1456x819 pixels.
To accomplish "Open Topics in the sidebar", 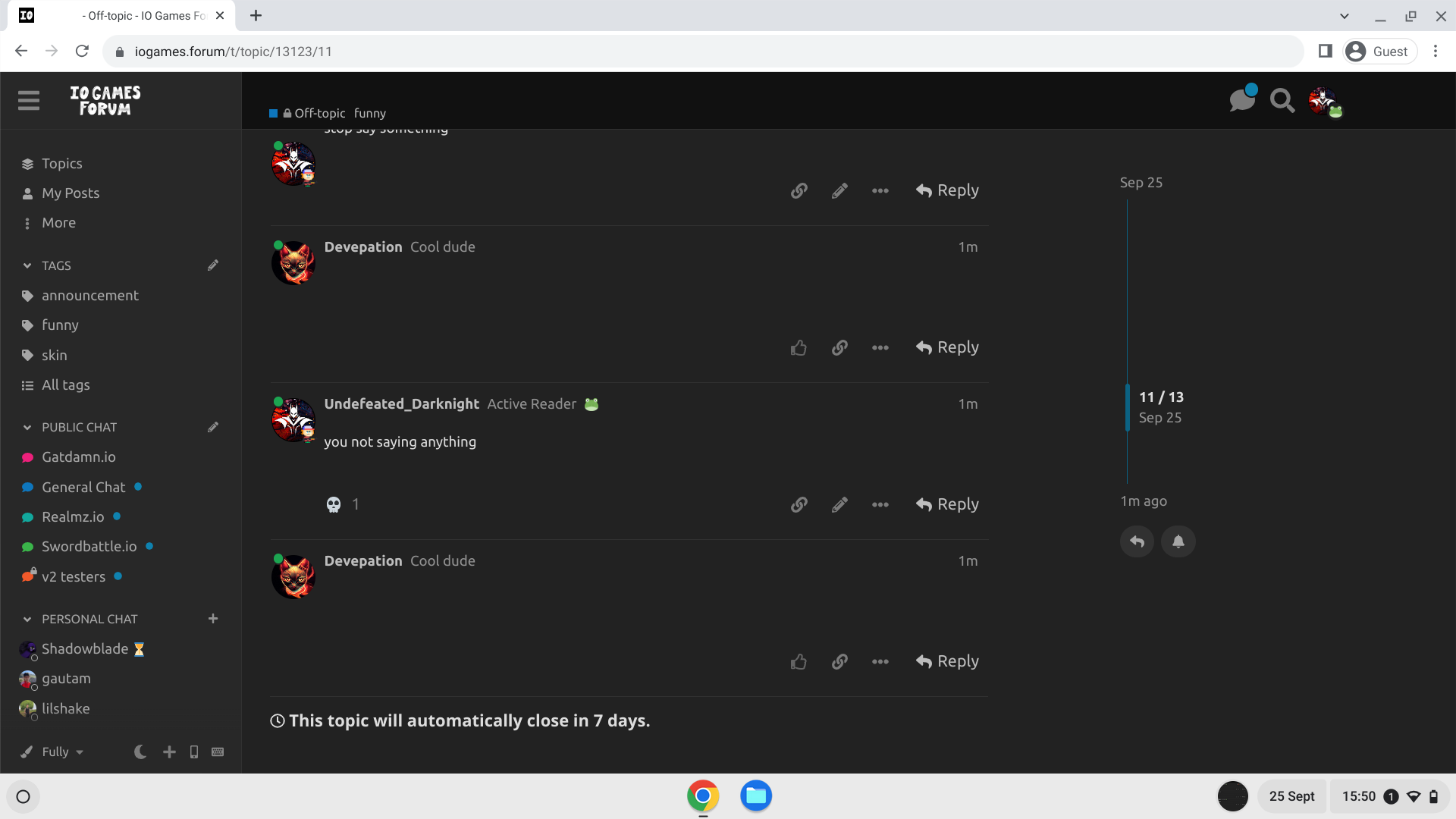I will [61, 163].
